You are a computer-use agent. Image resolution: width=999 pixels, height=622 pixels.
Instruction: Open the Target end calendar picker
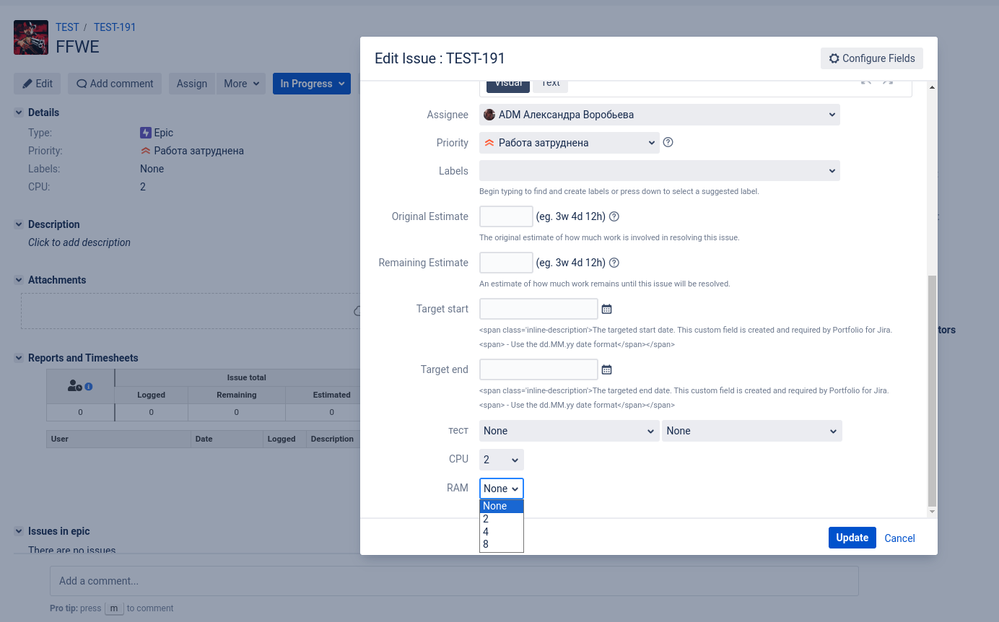coord(607,370)
